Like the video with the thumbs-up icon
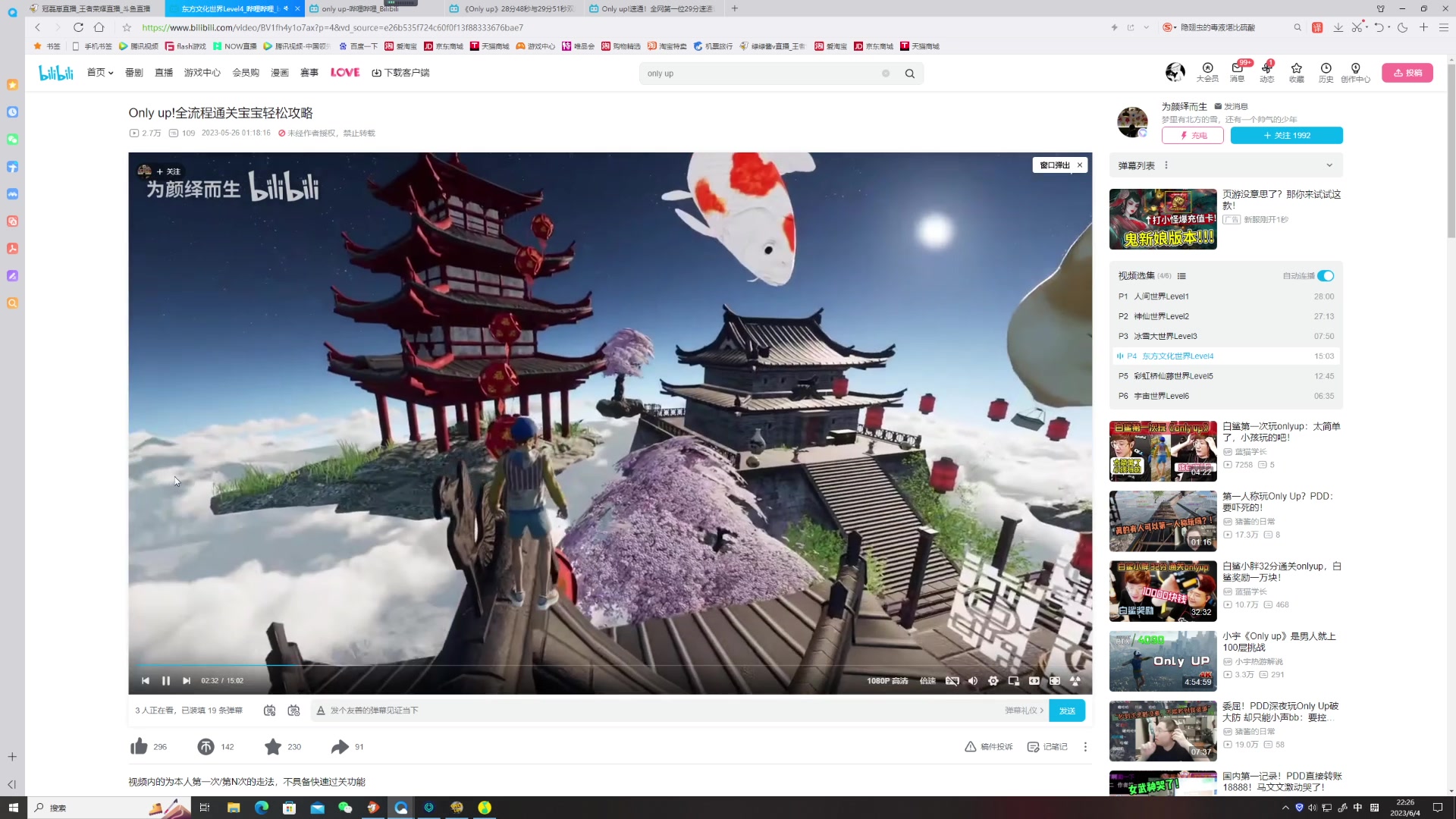Screen dimensions: 1456x819 click(139, 747)
